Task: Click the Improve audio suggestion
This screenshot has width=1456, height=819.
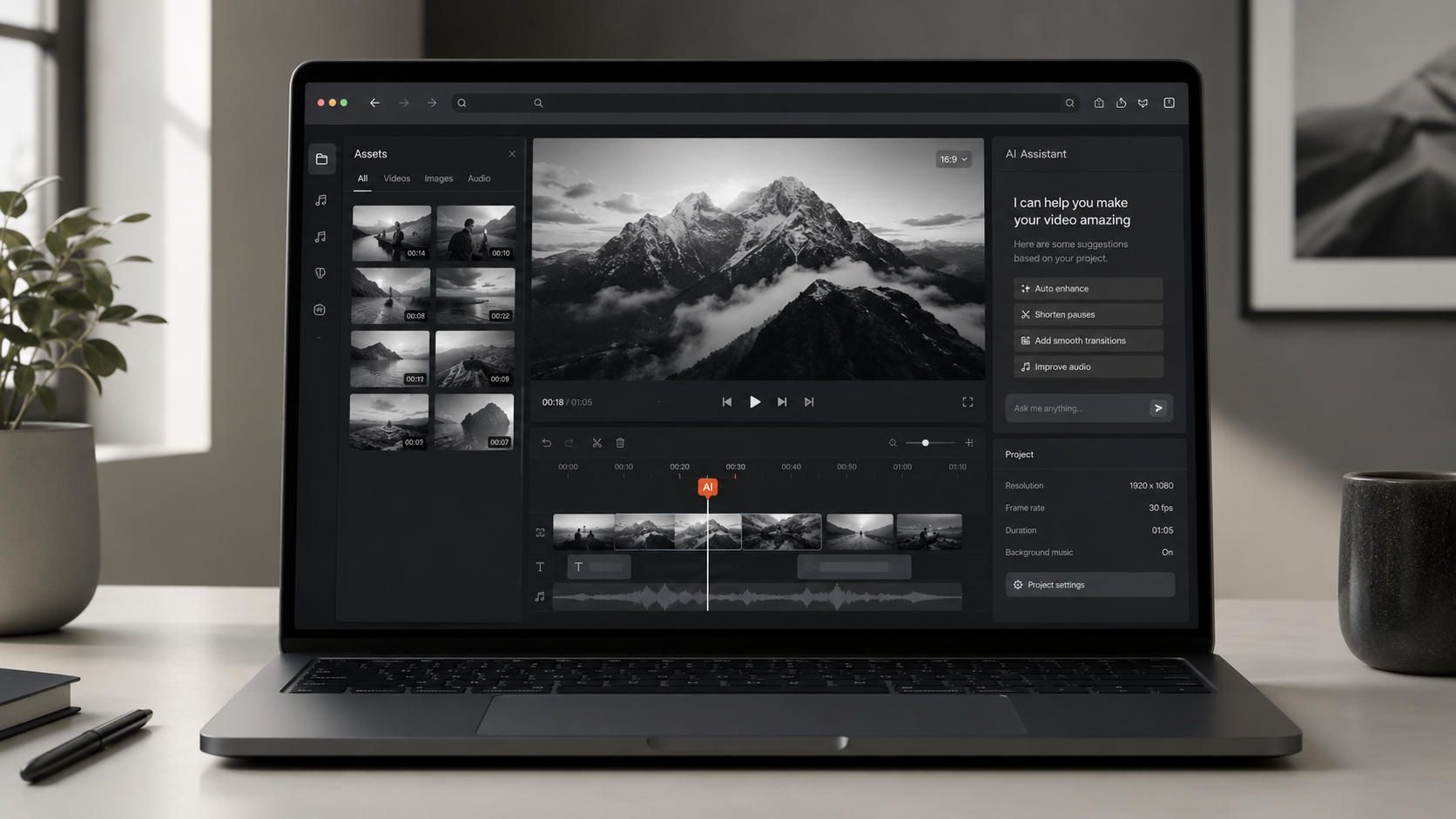Action: [1088, 366]
